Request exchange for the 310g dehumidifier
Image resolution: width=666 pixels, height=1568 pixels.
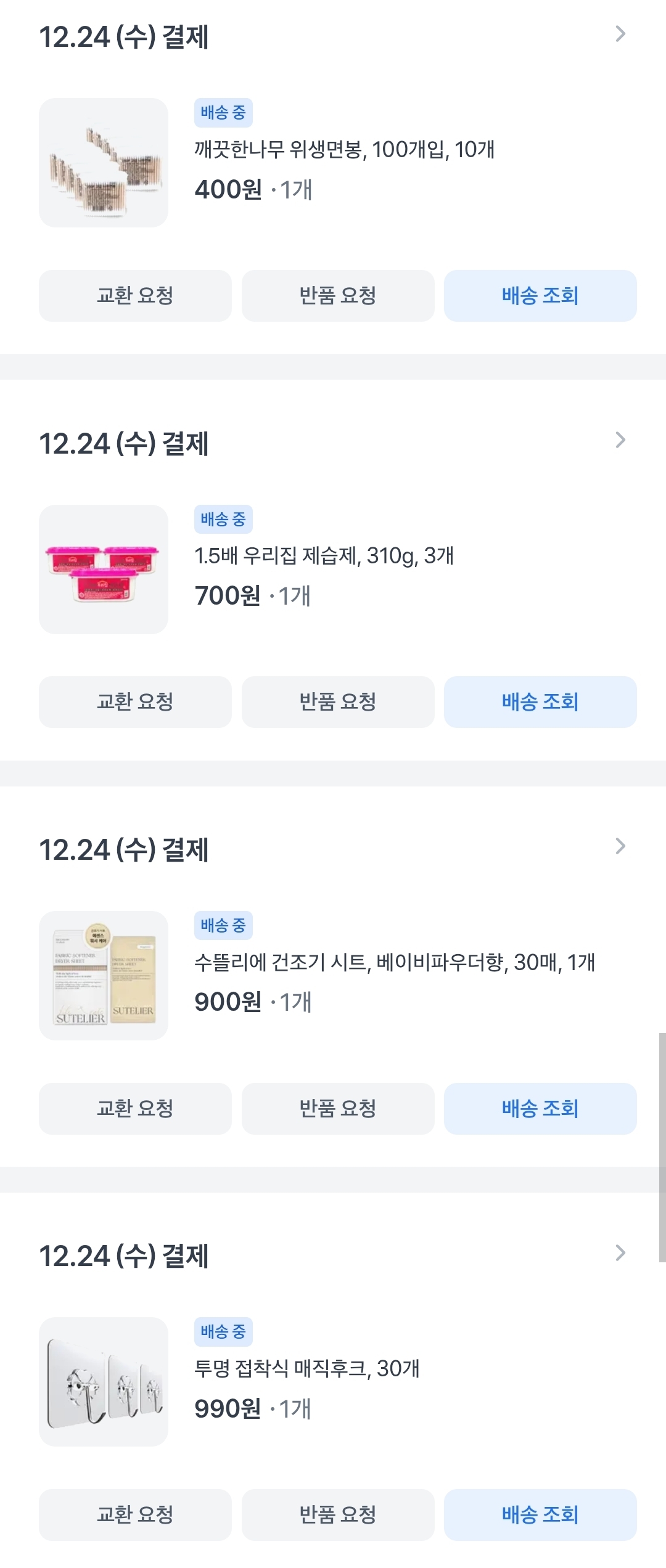(135, 702)
